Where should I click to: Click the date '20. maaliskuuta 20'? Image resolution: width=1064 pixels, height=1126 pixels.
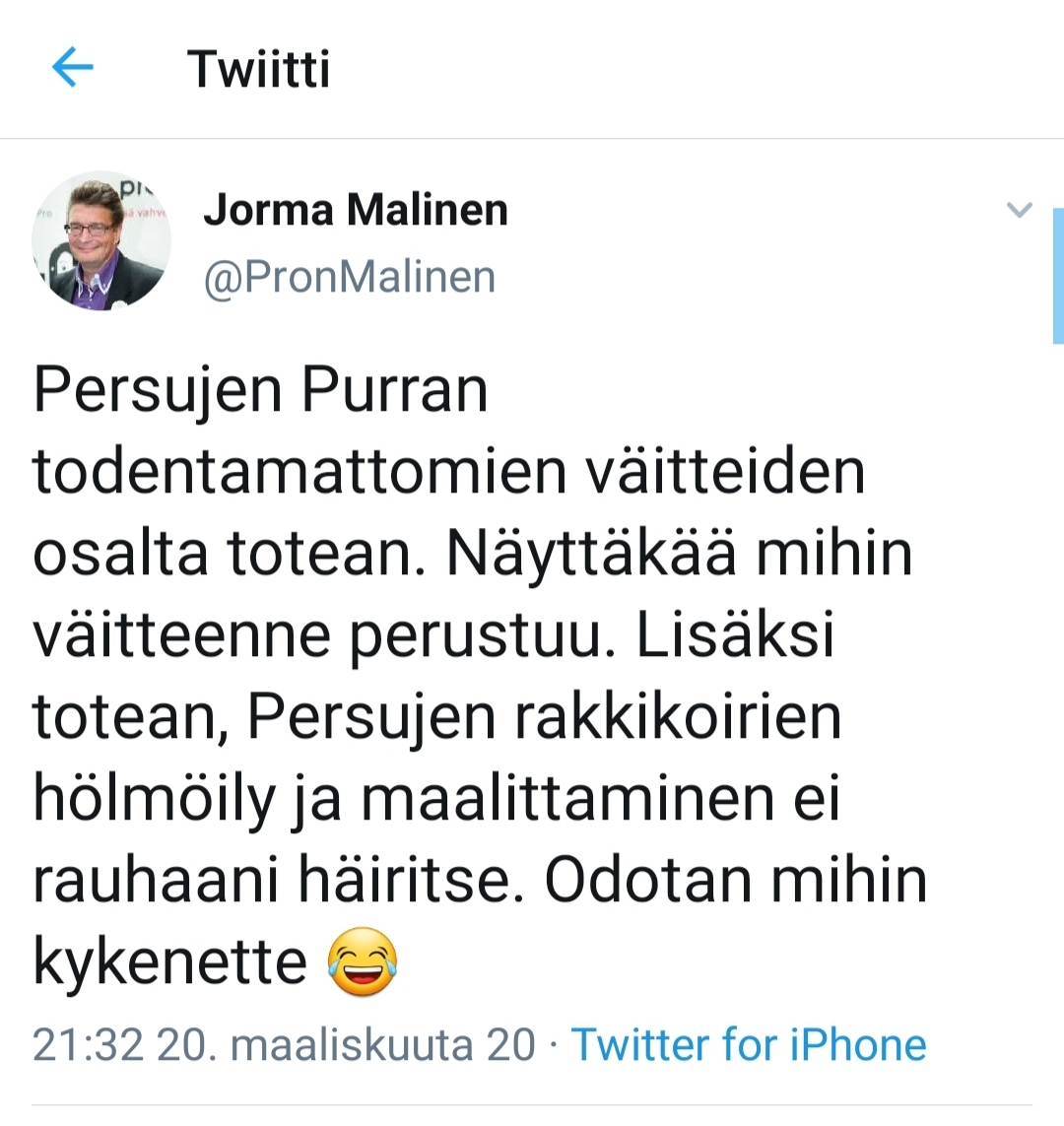point(346,1044)
